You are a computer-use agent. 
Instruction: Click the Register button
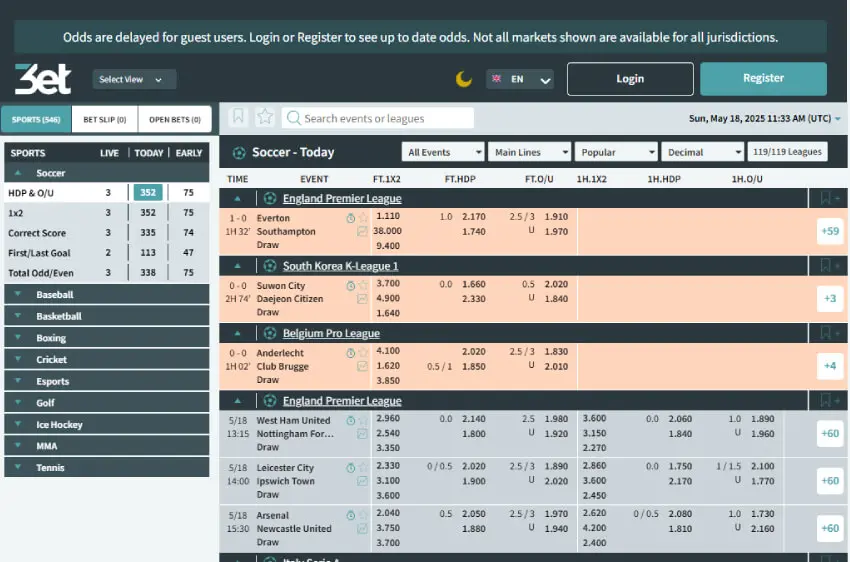pos(763,79)
